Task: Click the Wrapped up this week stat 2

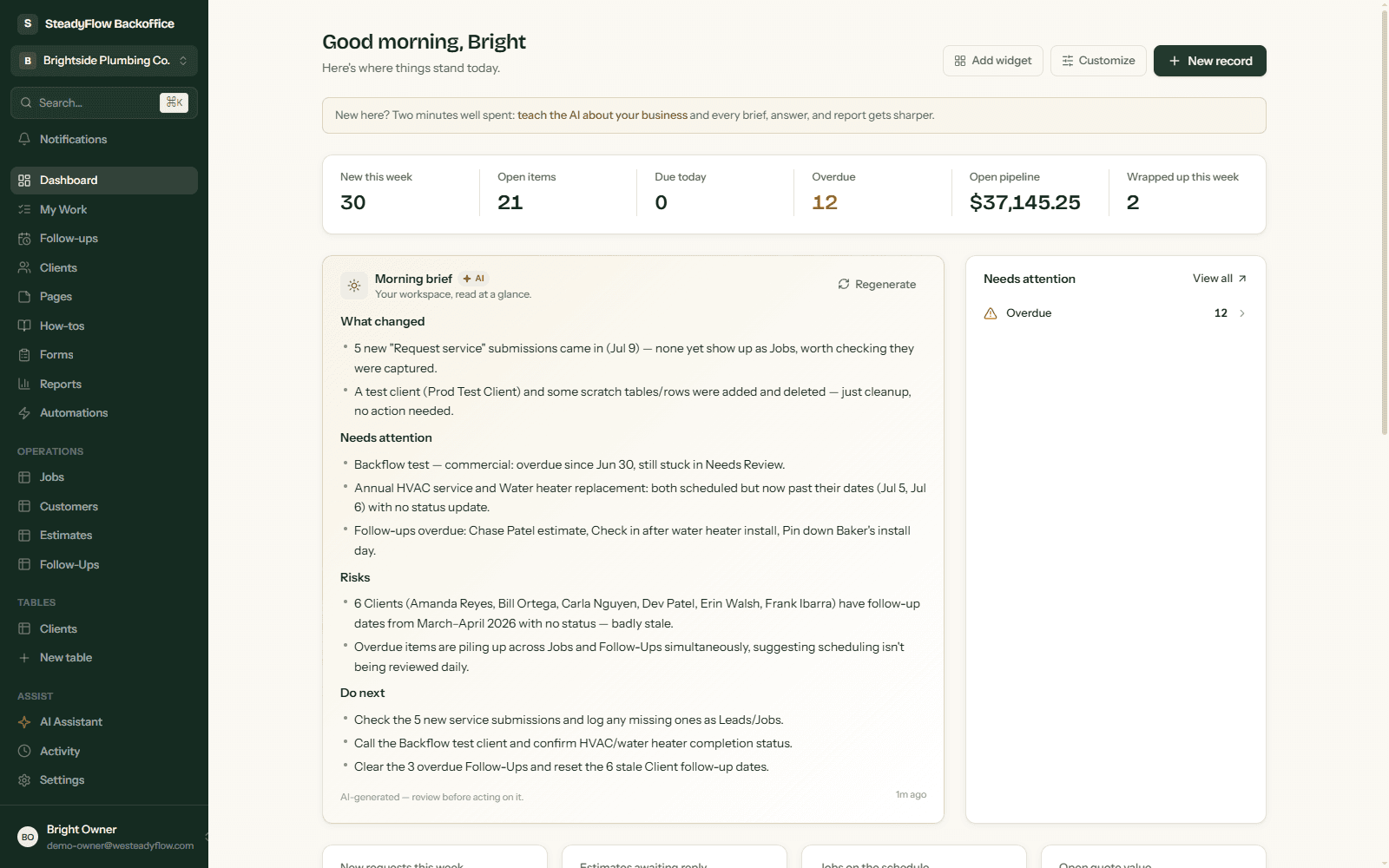Action: tap(1133, 202)
